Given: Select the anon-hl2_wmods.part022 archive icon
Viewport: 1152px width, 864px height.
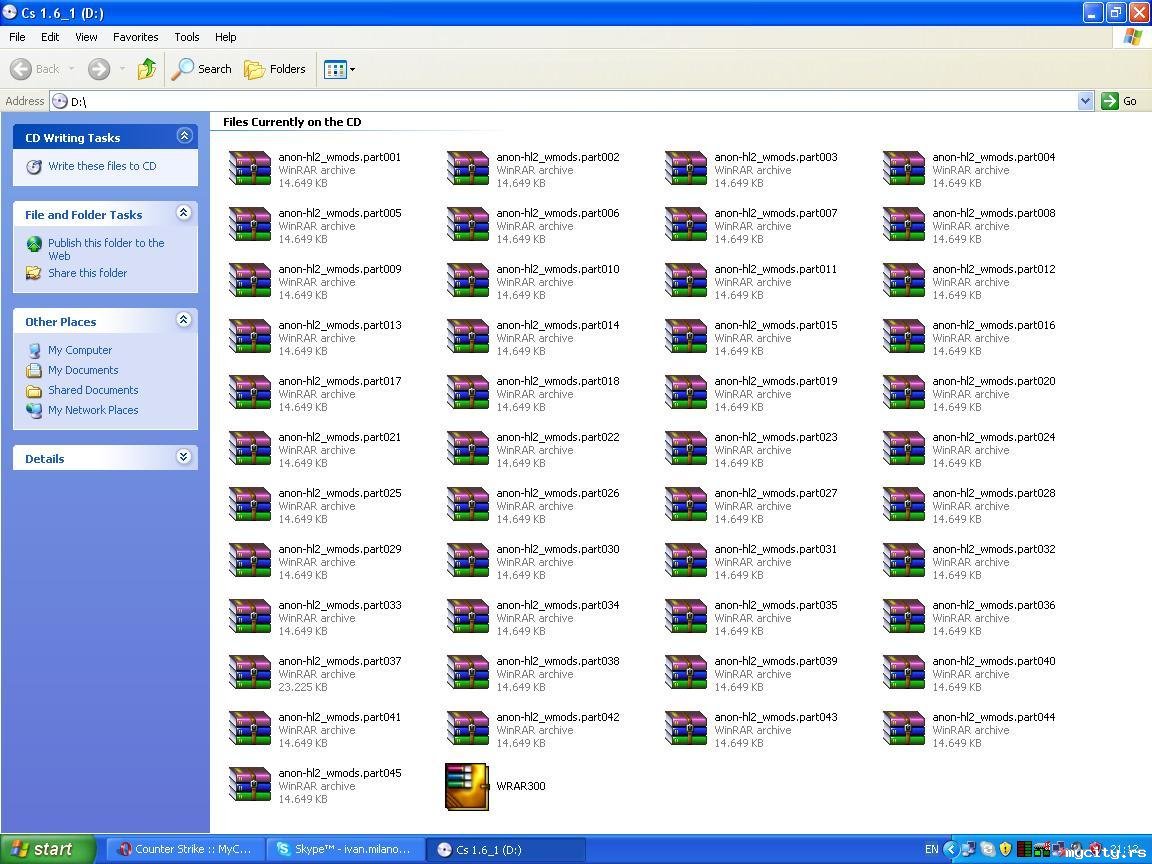Looking at the screenshot, I should click(x=468, y=448).
